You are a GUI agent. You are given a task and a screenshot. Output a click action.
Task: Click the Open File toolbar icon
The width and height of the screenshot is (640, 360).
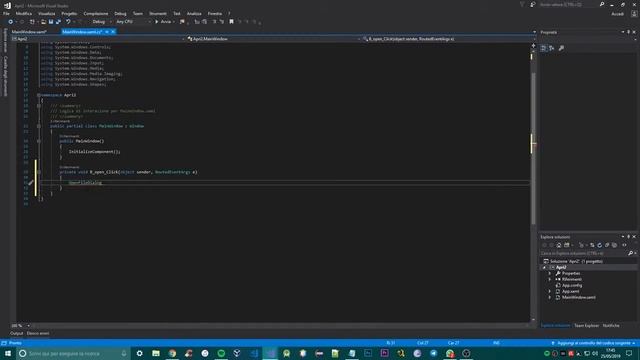[43, 22]
